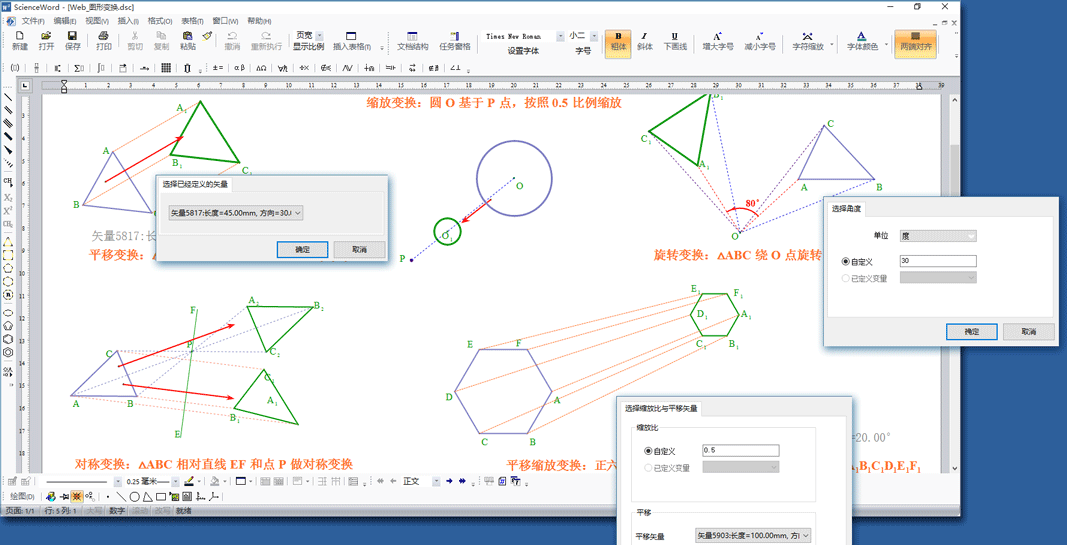Click the Font Color (字体颜色) swatch
1067x545 pixels.
tap(862, 40)
